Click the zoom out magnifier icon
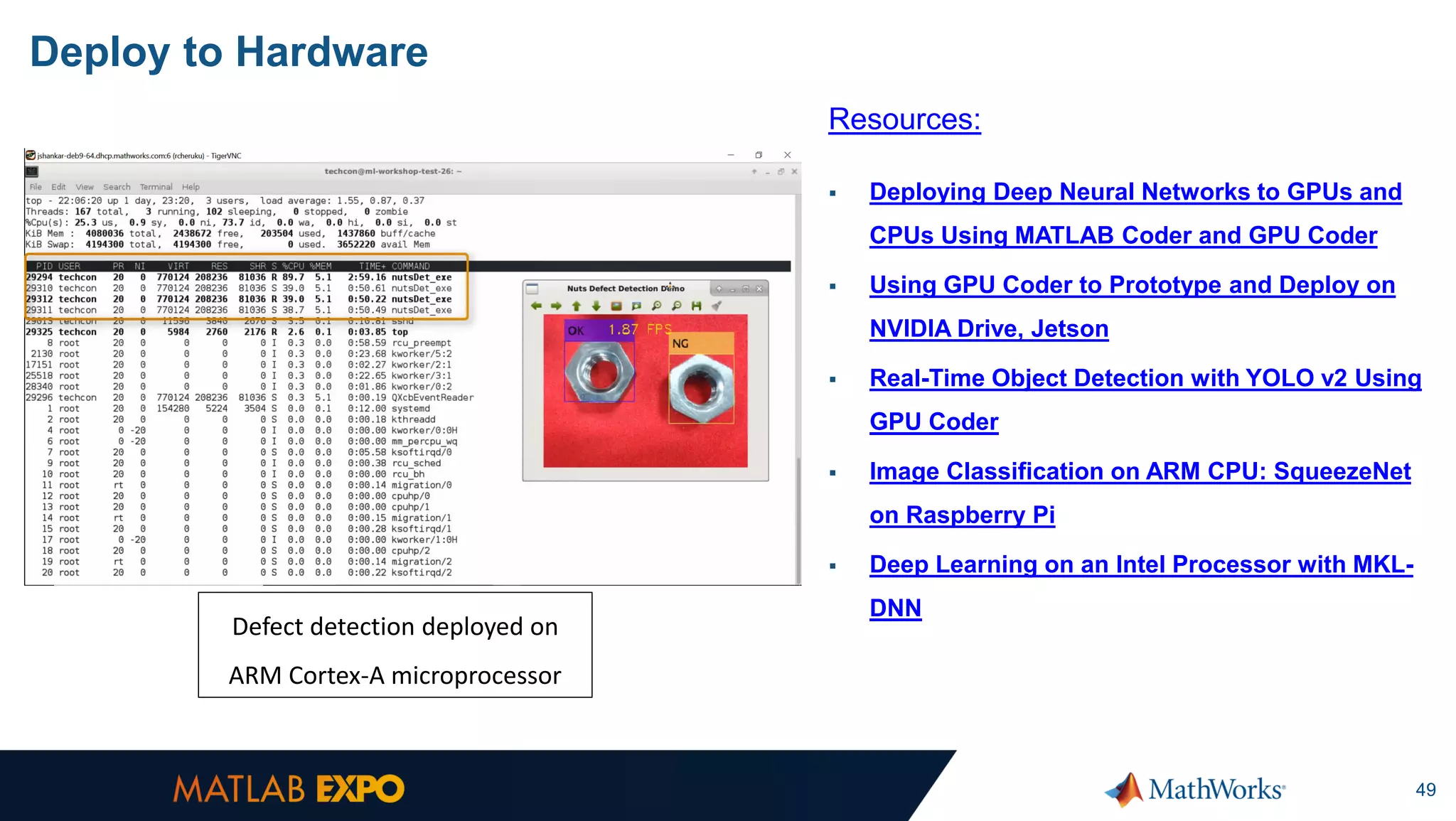The image size is (1456, 821). (677, 306)
